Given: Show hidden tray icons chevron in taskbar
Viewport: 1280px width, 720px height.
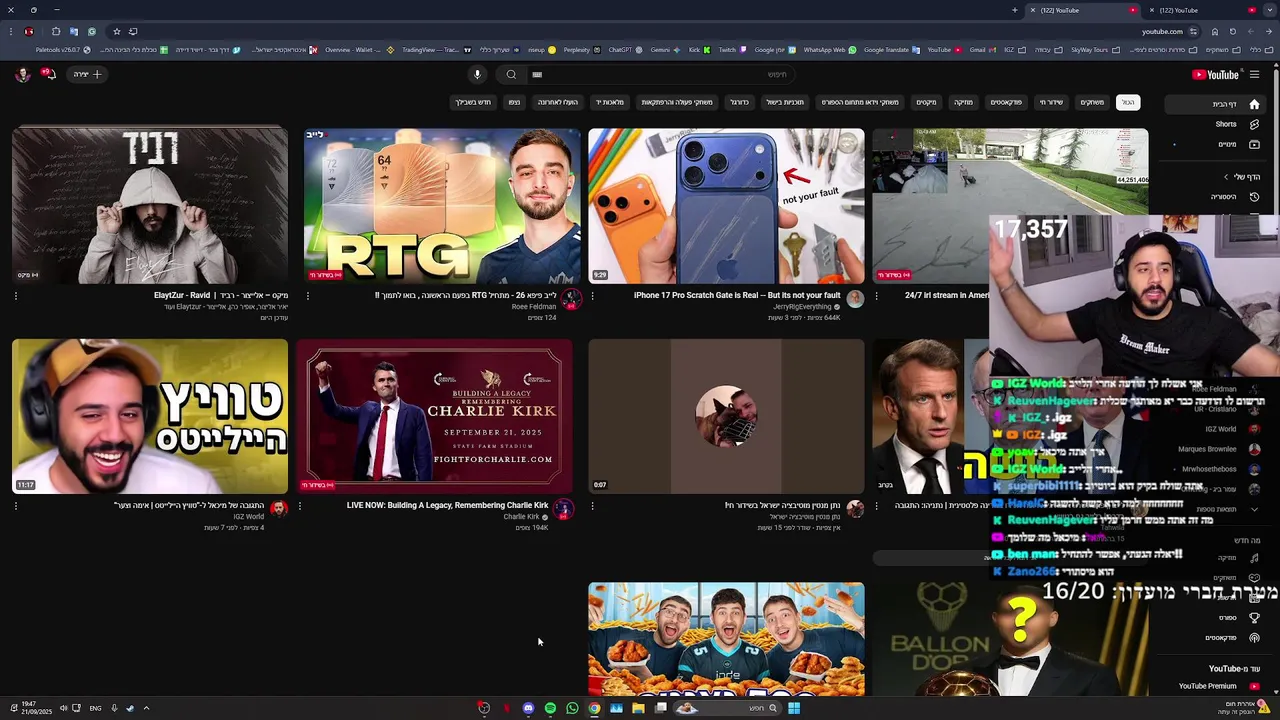Looking at the screenshot, I should click(x=146, y=708).
